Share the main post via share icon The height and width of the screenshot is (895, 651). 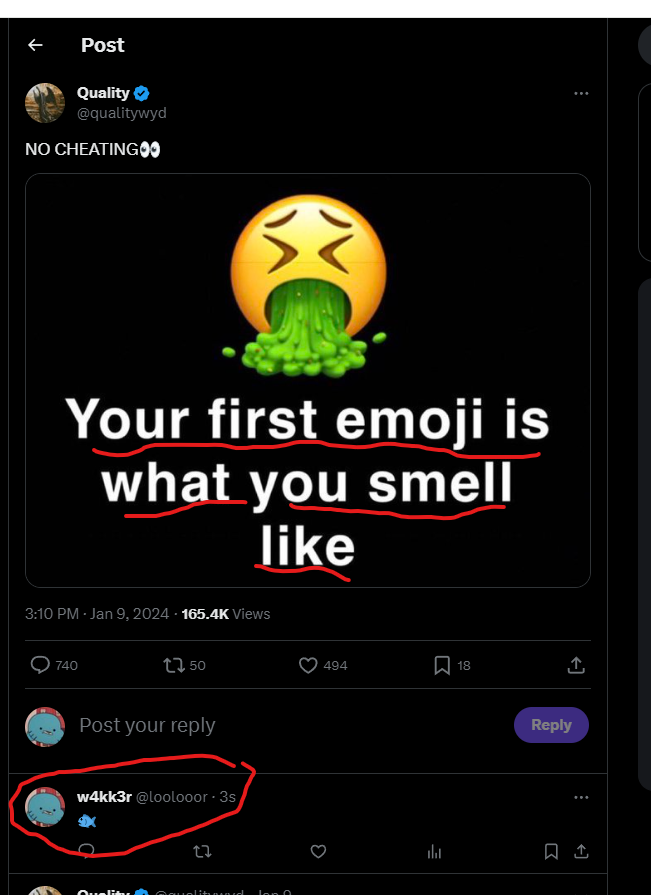pos(576,665)
